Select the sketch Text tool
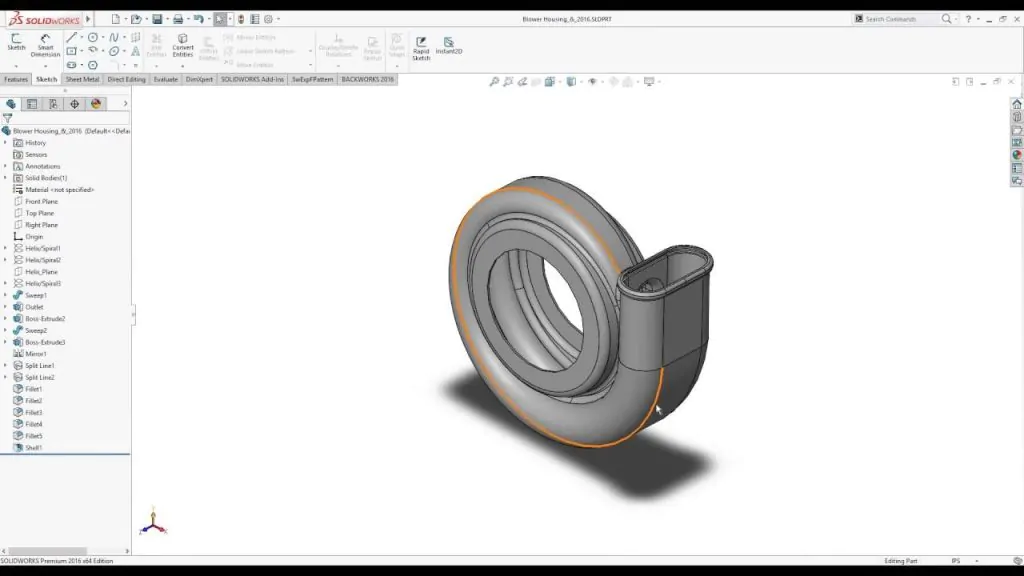Screen dimensions: 1024x576 135,51
